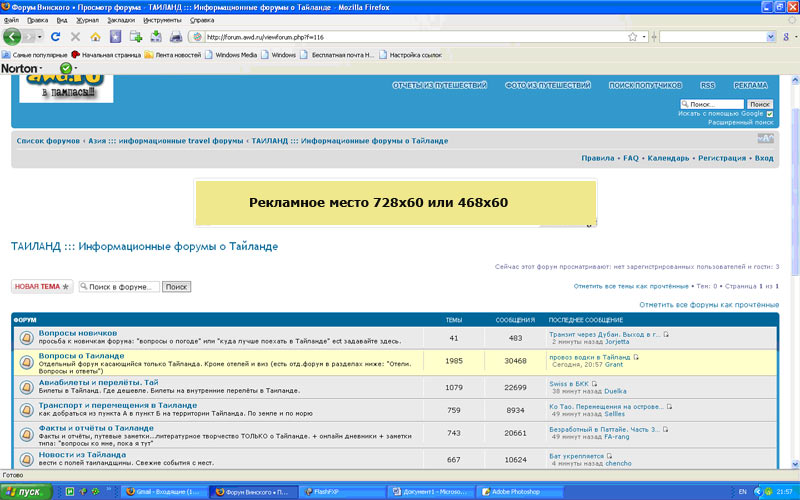Open the Список форумов breadcrumb link

click(x=48, y=141)
